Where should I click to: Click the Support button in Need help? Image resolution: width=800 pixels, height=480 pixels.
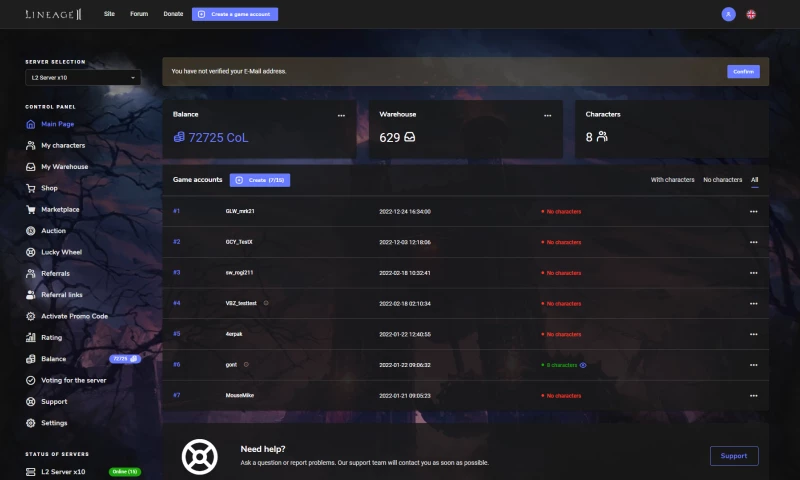coord(734,456)
